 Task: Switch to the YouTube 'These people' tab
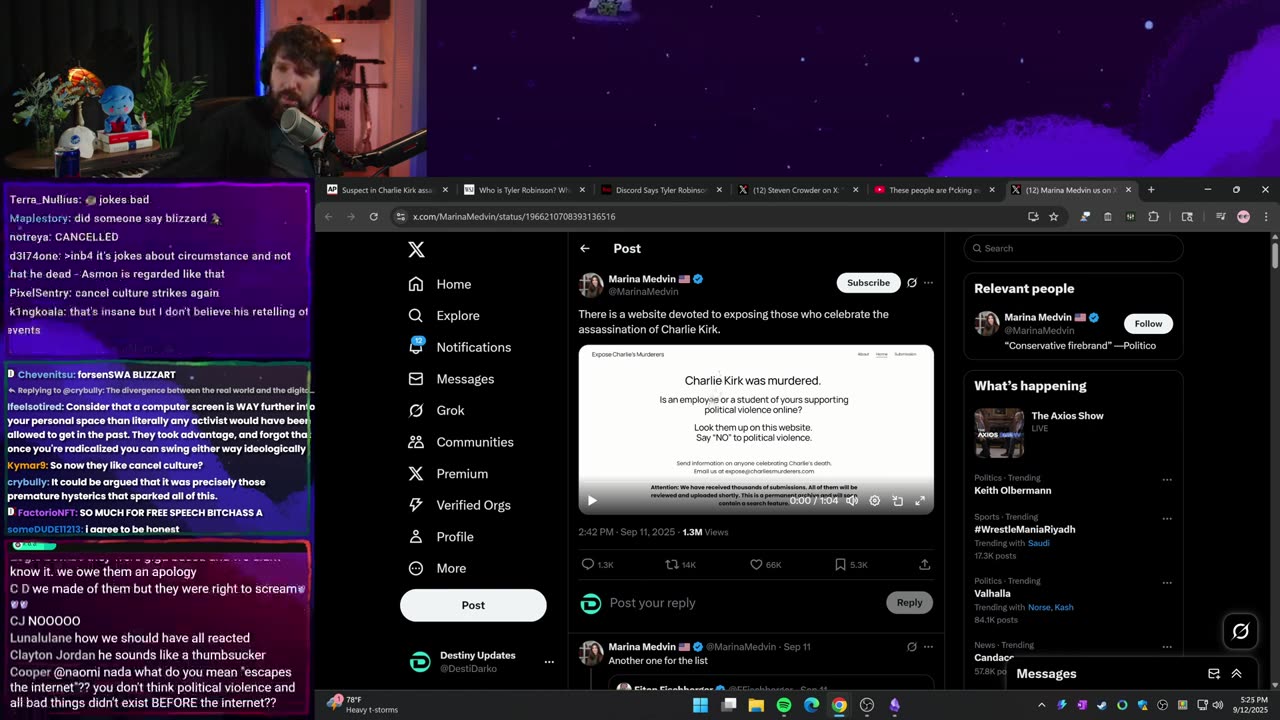click(935, 190)
